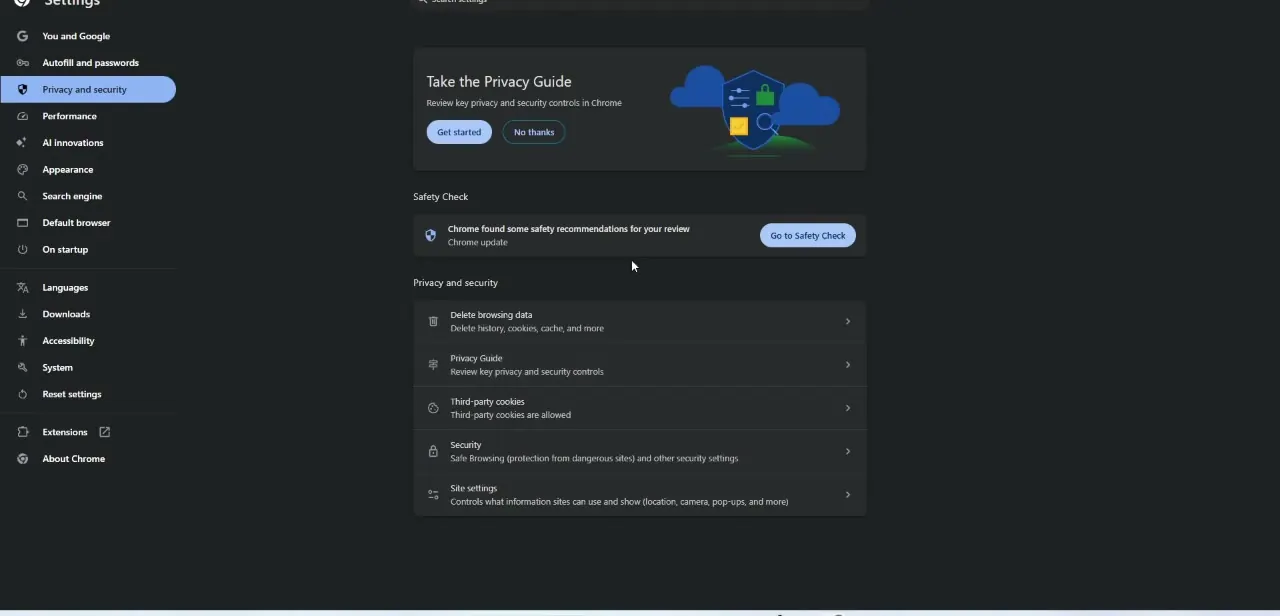This screenshot has height=616, width=1280.
Task: Click the shield icon for Privacy and security
Action: point(22,89)
